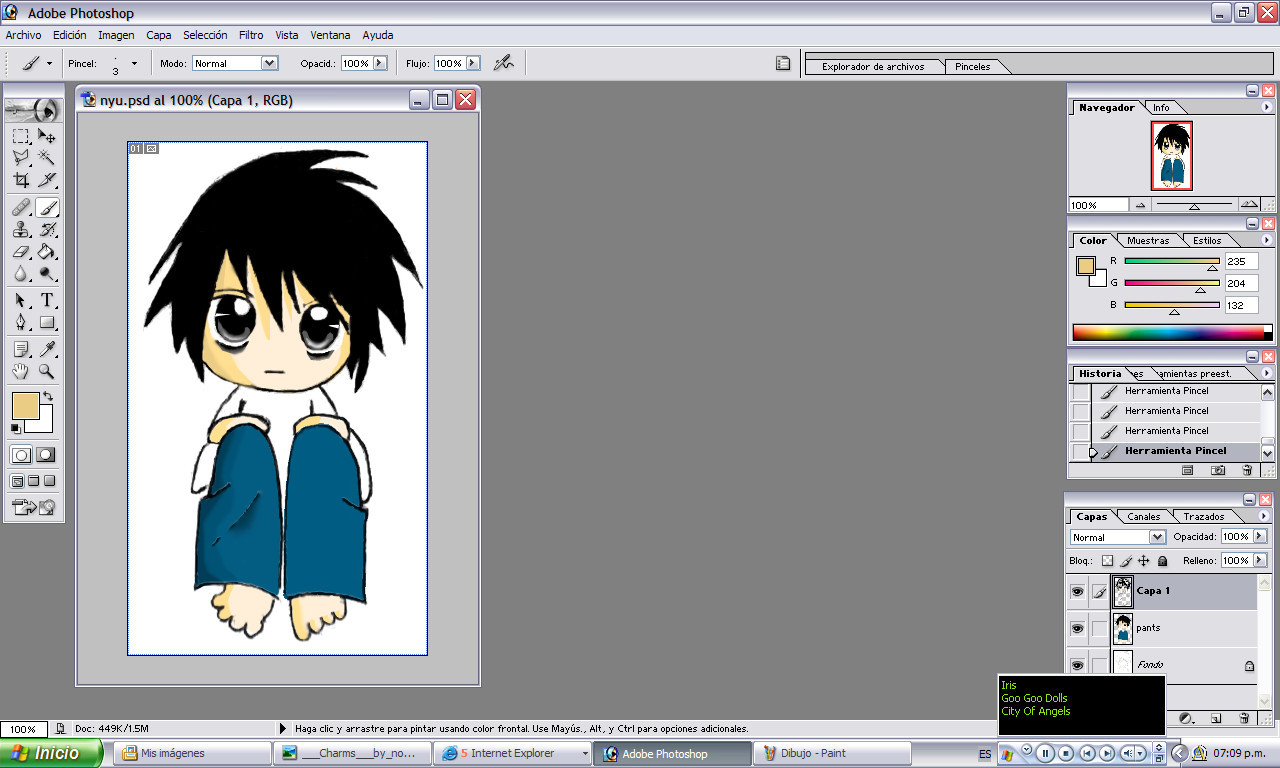Toggle lock transparent pixels
This screenshot has height=768, width=1280.
tap(1107, 561)
